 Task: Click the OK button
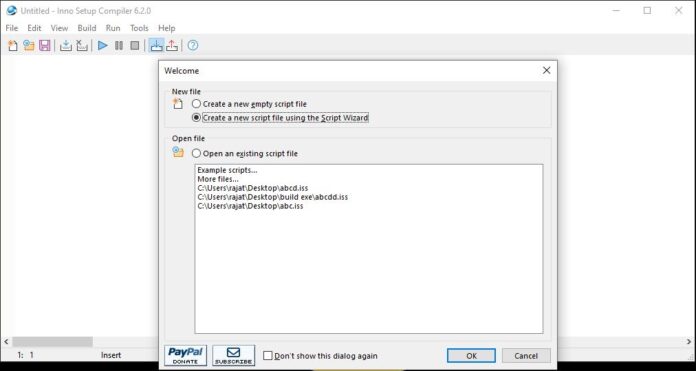pyautogui.click(x=471, y=355)
